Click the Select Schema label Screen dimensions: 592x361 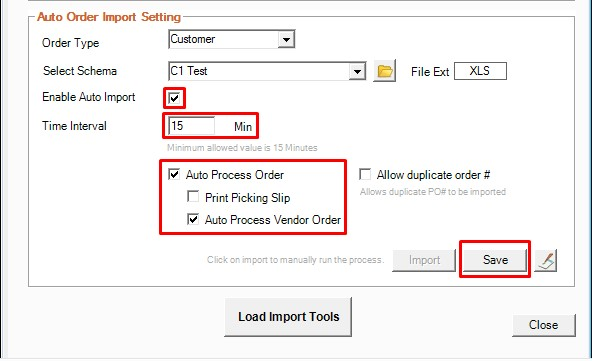[x=80, y=71]
